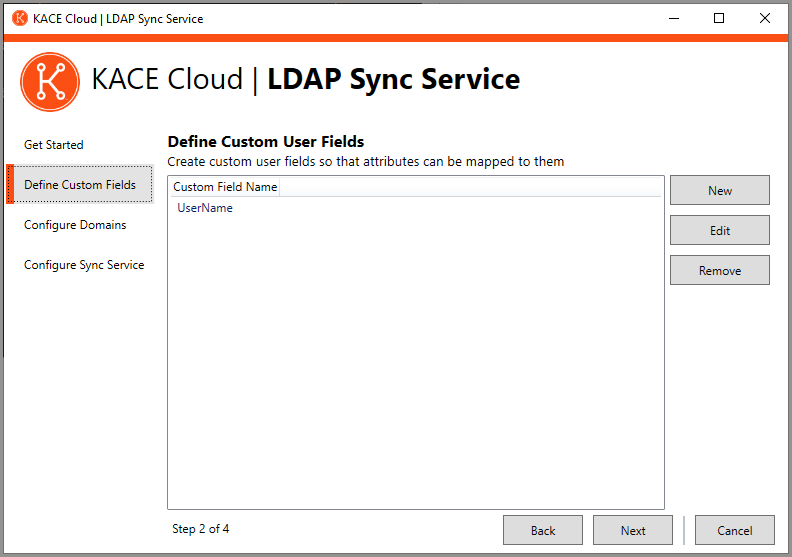
Task: Proceed with the Next button
Action: point(632,531)
